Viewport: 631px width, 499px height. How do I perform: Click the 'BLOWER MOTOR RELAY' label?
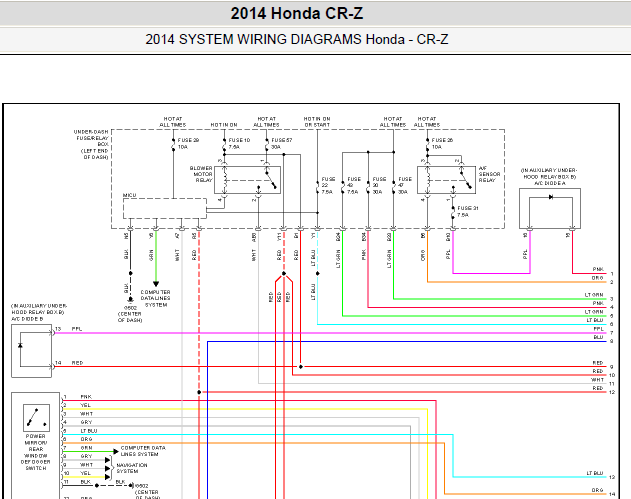click(x=201, y=174)
